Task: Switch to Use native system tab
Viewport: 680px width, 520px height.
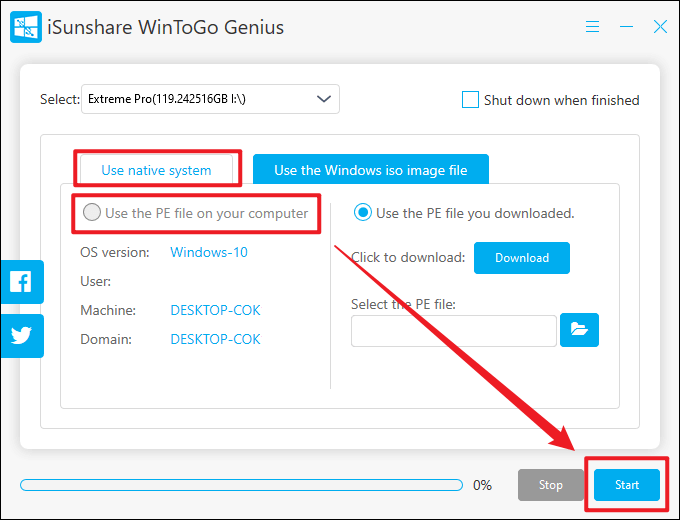Action: tap(156, 170)
